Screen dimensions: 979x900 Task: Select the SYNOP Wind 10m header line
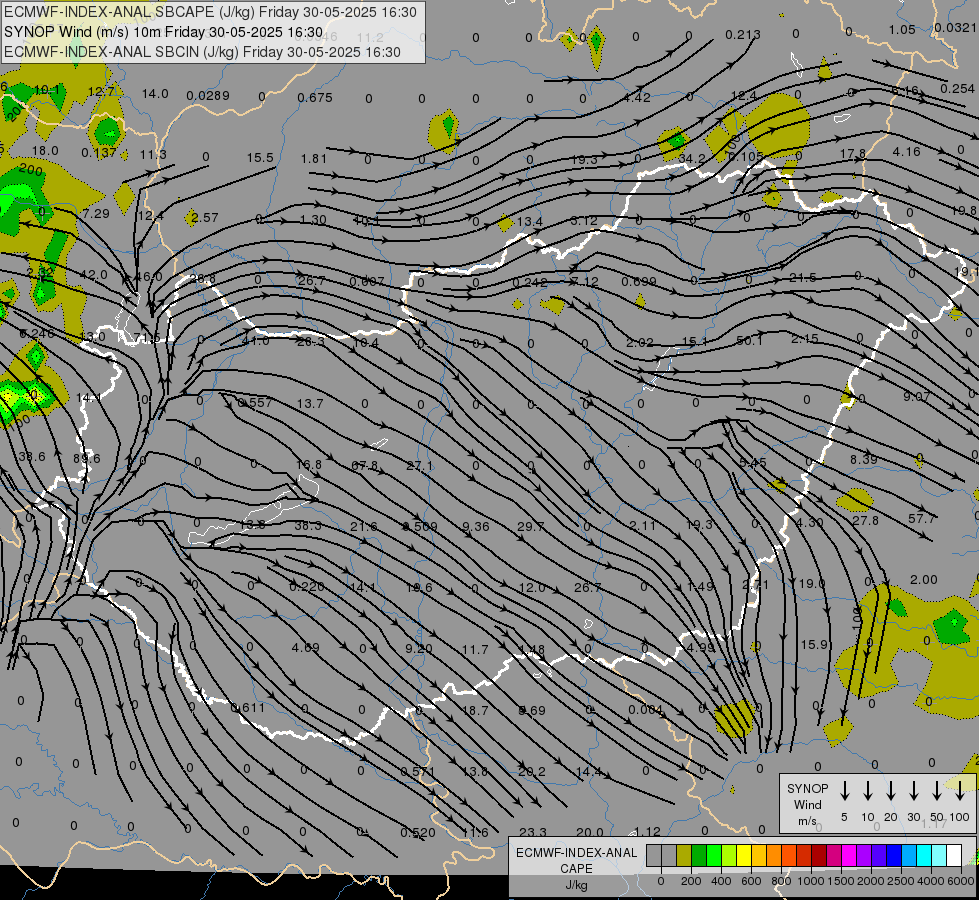[x=164, y=32]
